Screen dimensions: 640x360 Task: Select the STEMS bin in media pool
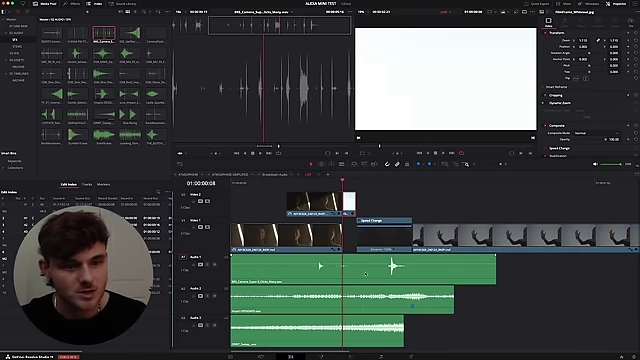point(17,47)
